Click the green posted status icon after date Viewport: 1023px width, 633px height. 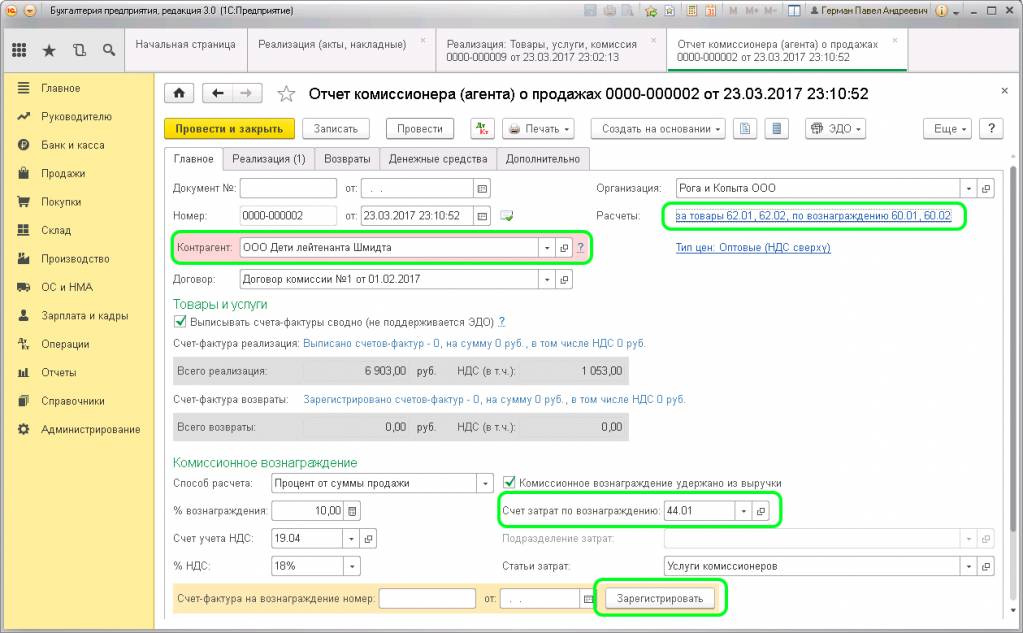click(506, 216)
